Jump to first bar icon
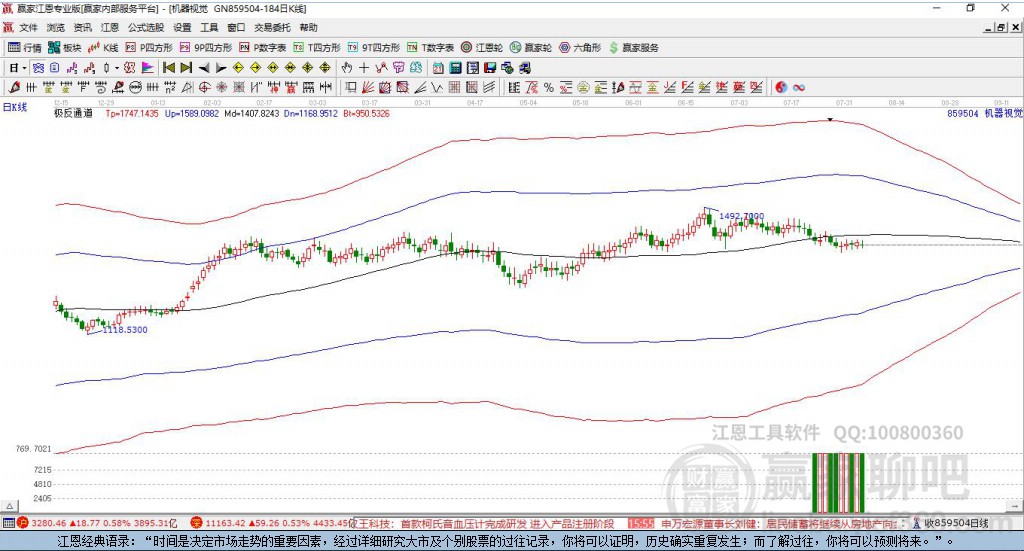 click(x=168, y=68)
